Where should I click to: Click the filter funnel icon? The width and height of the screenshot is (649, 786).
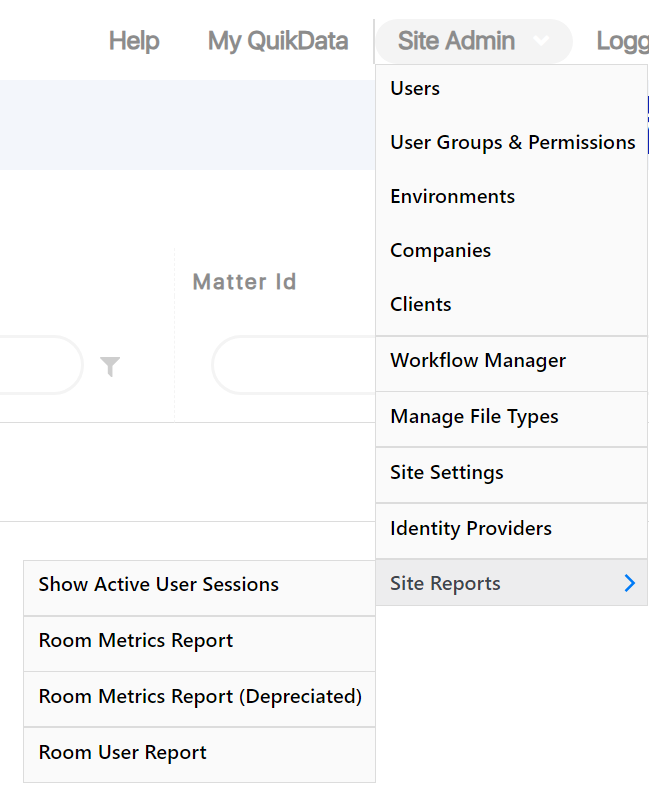tap(110, 366)
